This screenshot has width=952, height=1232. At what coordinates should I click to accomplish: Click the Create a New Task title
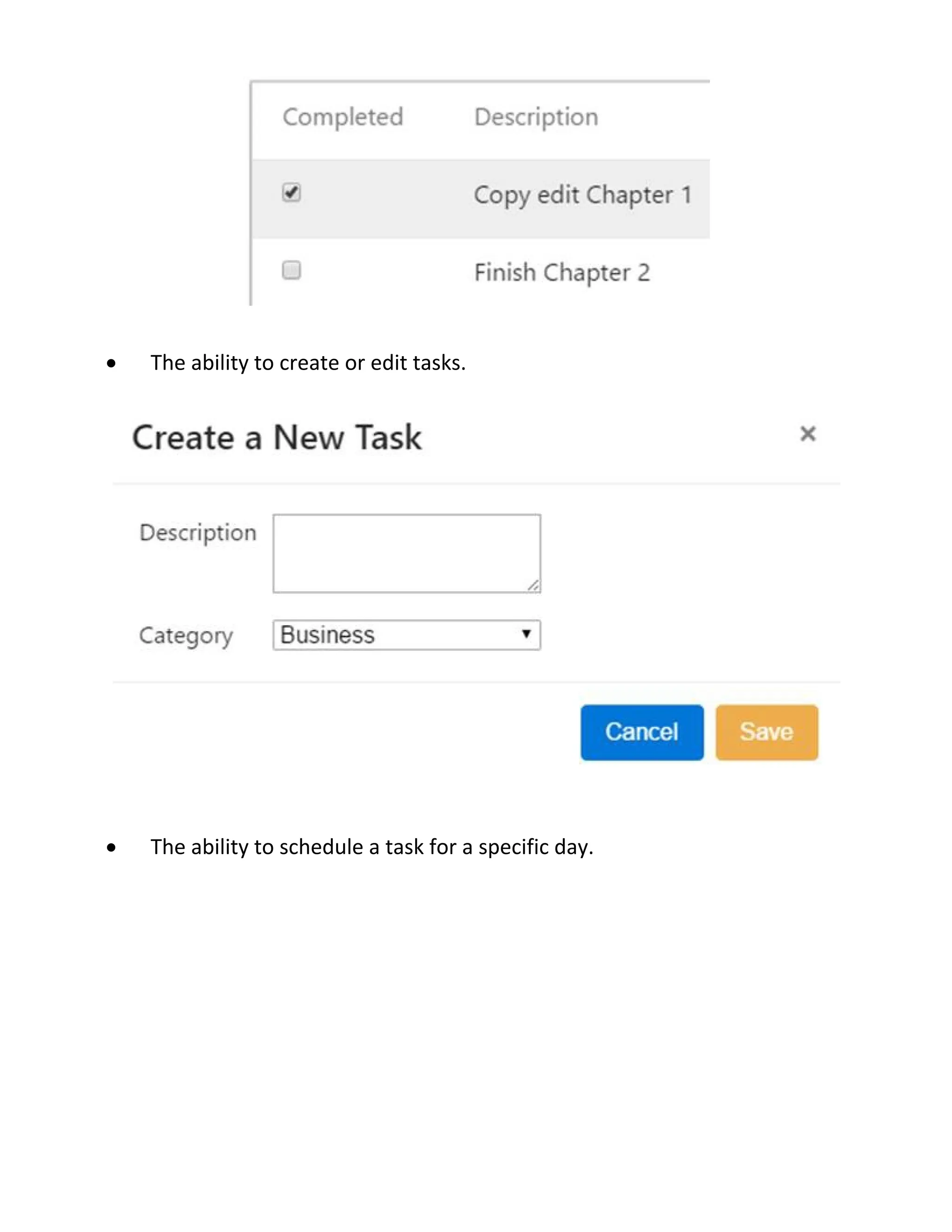tap(277, 437)
